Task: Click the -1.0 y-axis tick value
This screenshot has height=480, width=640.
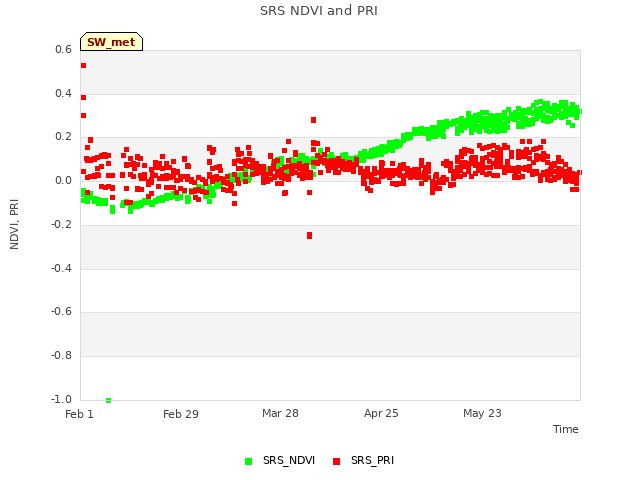Action: [61, 399]
